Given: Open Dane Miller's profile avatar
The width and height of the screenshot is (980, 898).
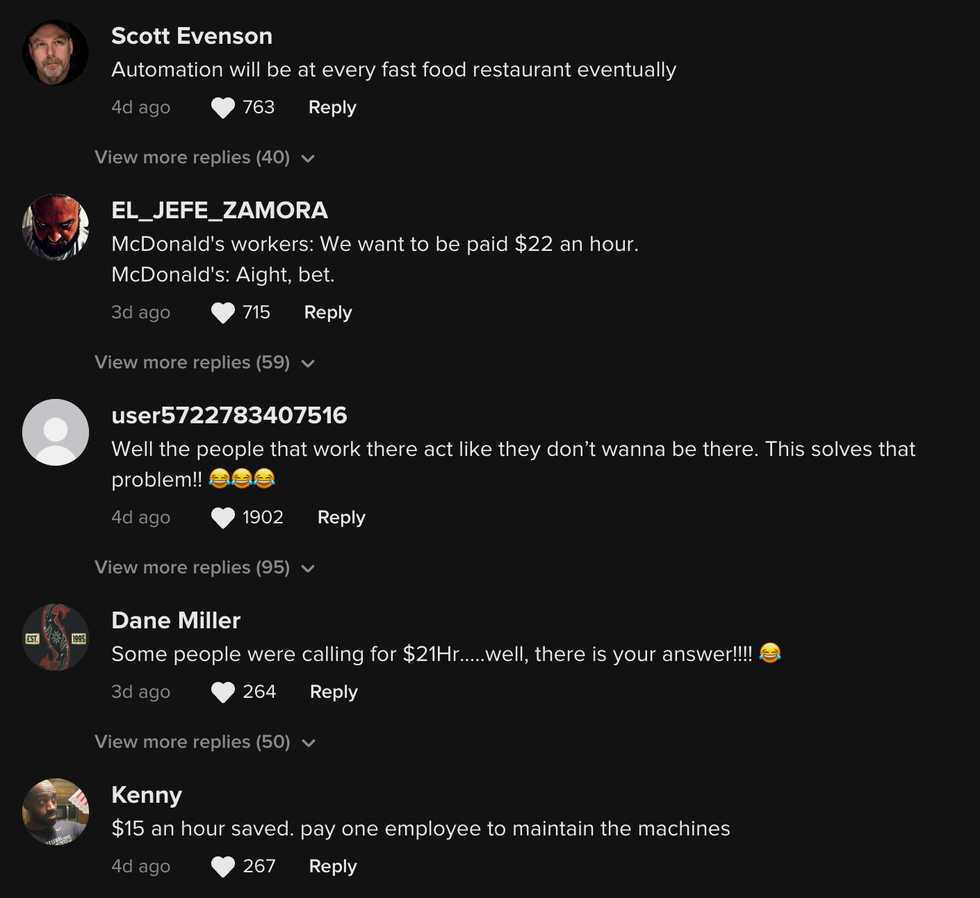Looking at the screenshot, I should click(55, 637).
